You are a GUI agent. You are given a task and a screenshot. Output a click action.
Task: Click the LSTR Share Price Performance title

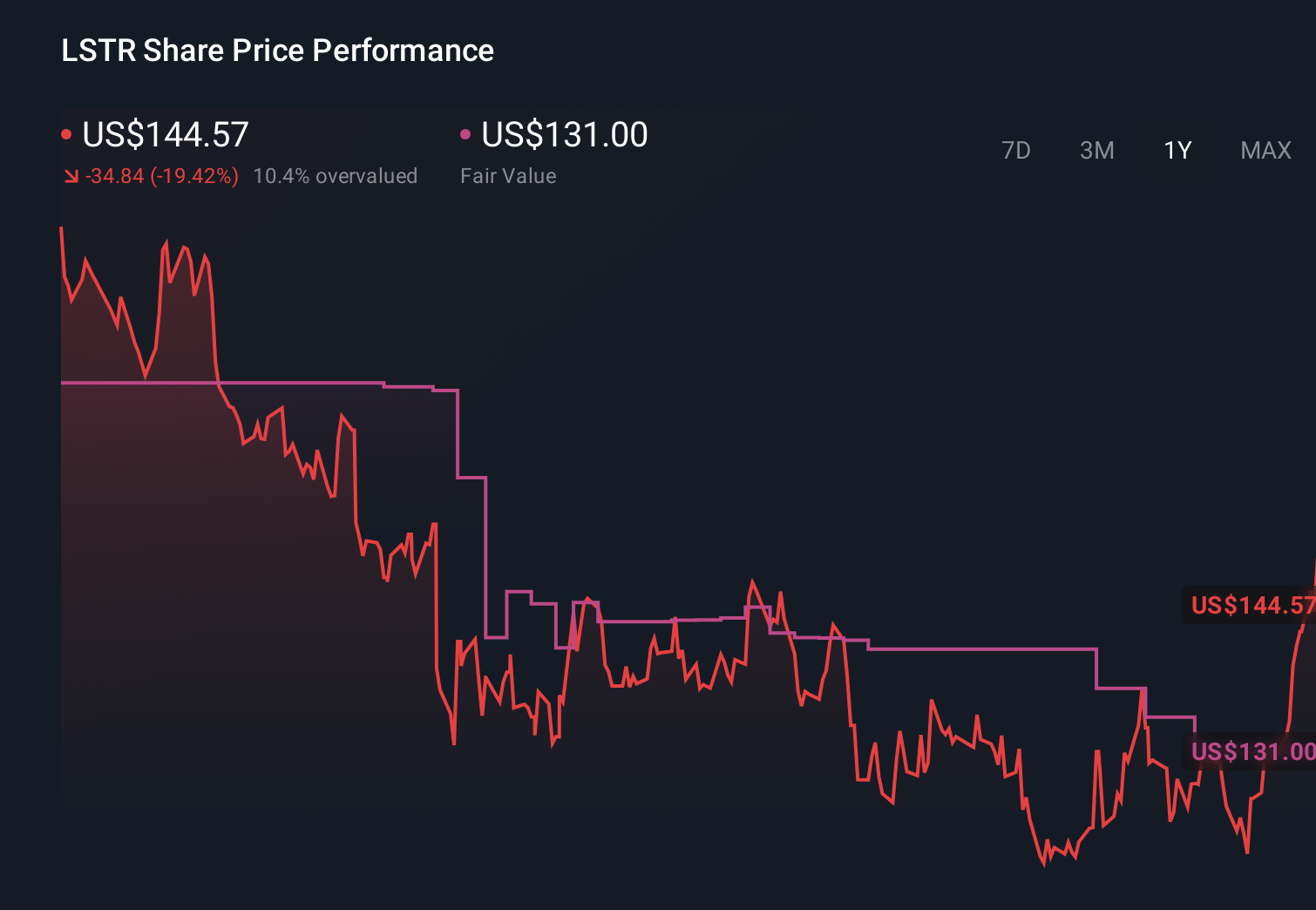pyautogui.click(x=276, y=50)
